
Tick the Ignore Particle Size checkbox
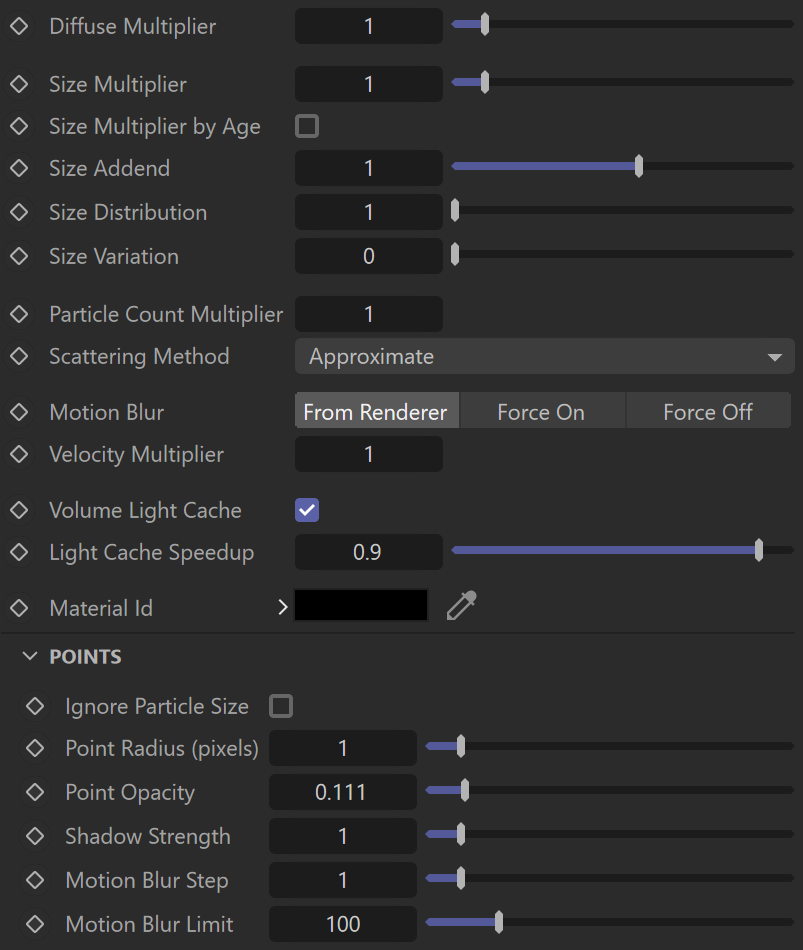tap(281, 706)
